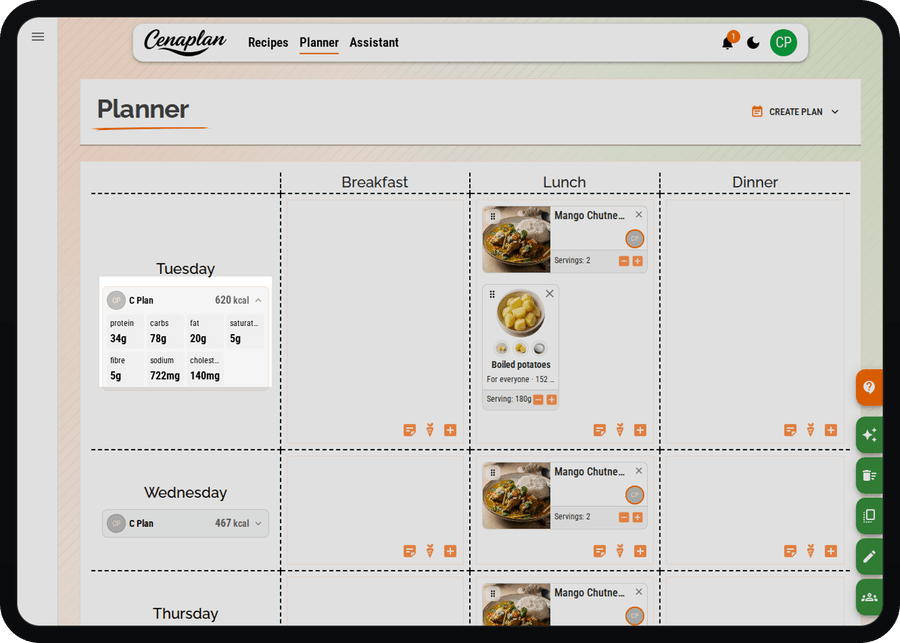This screenshot has height=643, width=900.
Task: Click the Cenaplan logo
Action: 185,42
